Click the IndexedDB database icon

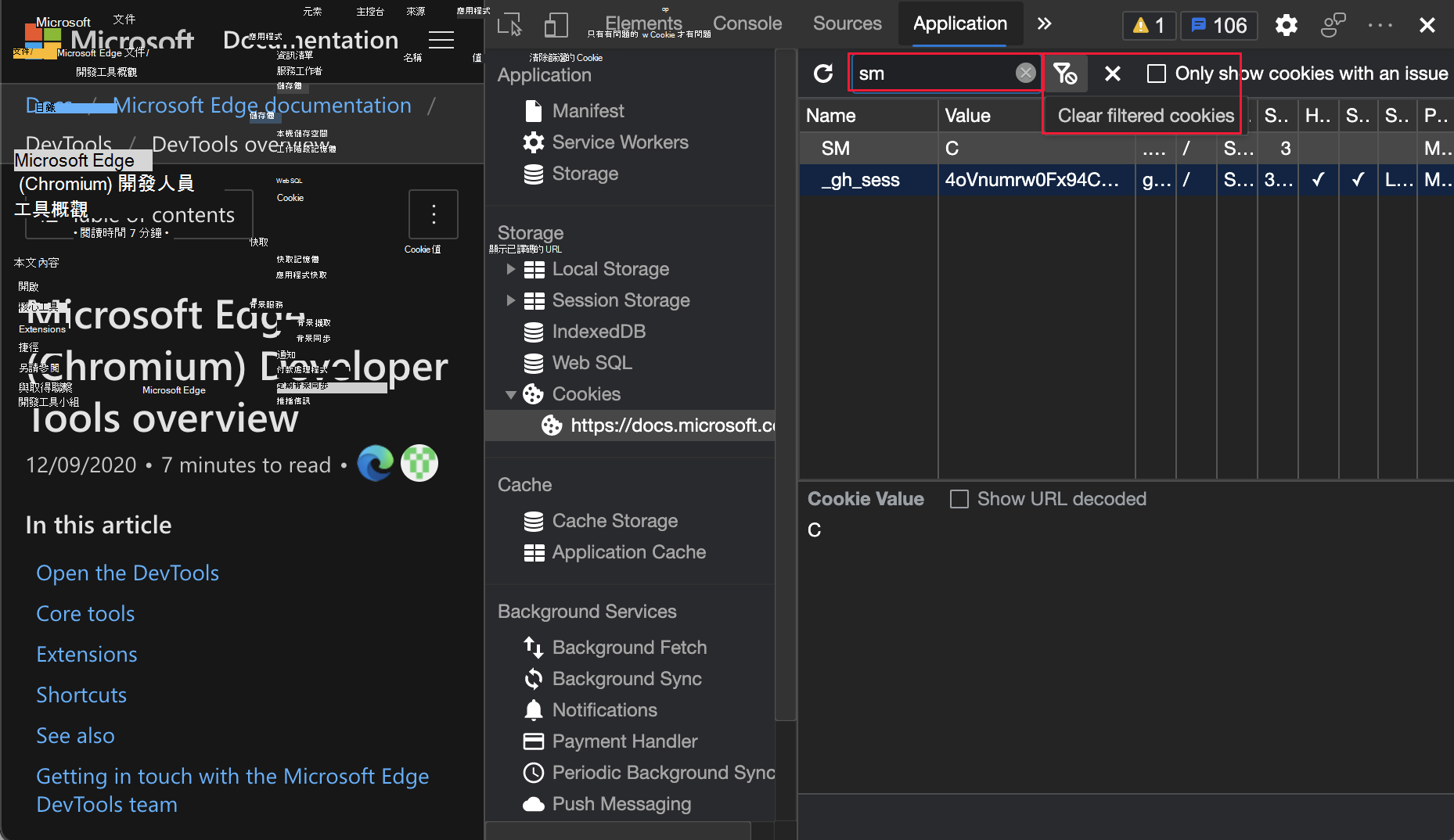pos(534,332)
